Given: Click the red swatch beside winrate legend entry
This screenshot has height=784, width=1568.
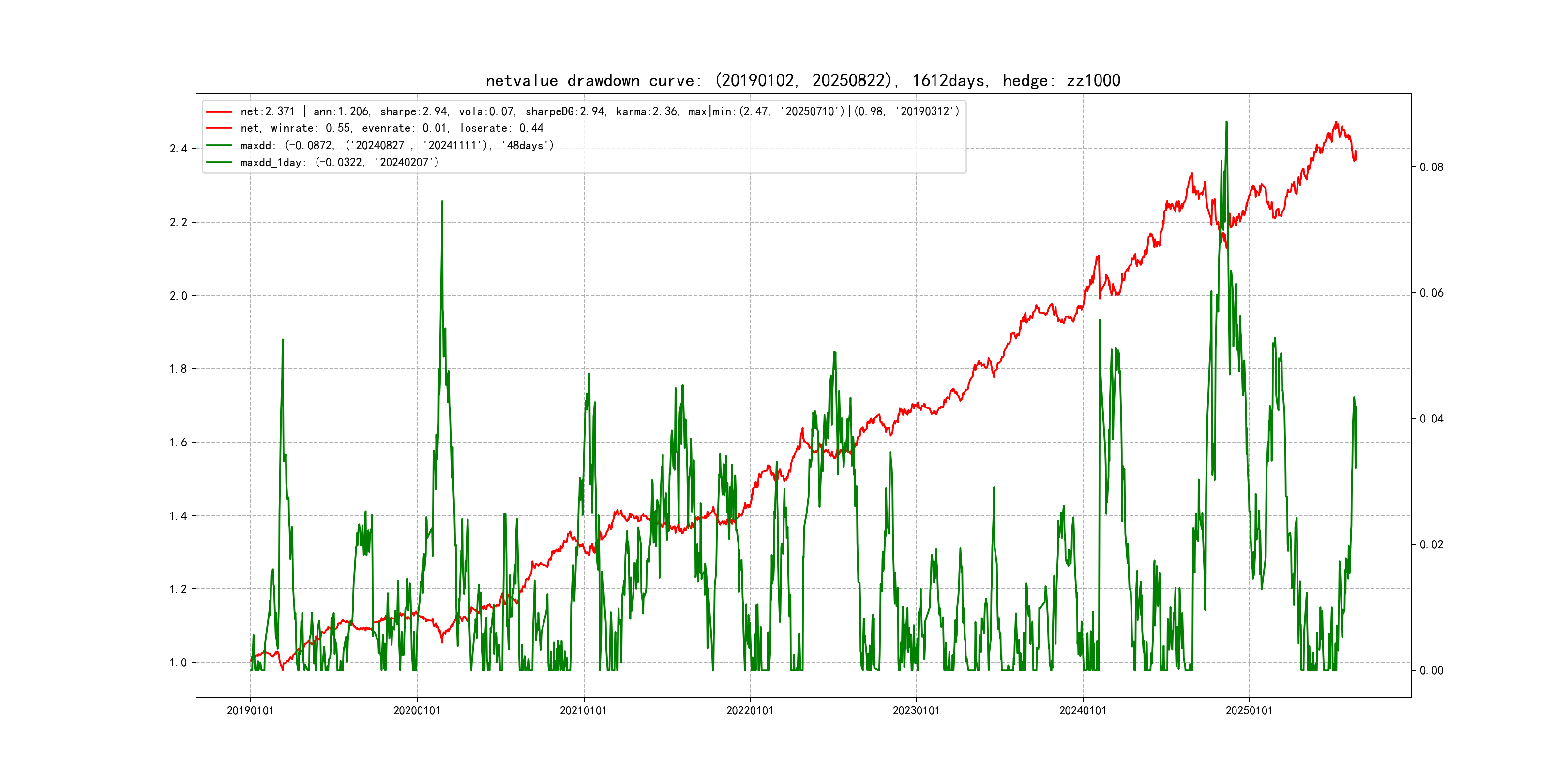Looking at the screenshot, I should [x=219, y=128].
